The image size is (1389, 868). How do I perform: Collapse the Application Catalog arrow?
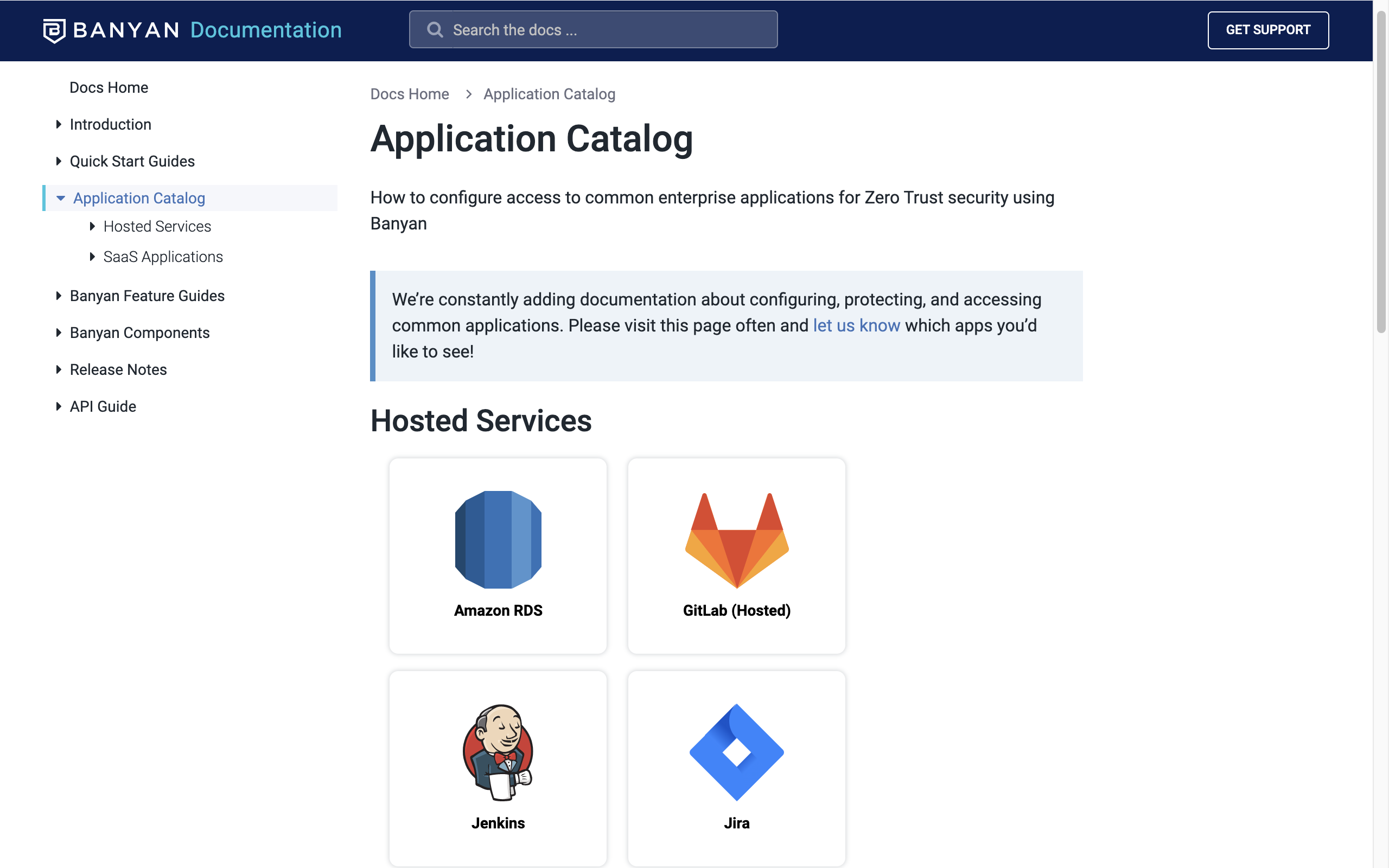pyautogui.click(x=60, y=198)
